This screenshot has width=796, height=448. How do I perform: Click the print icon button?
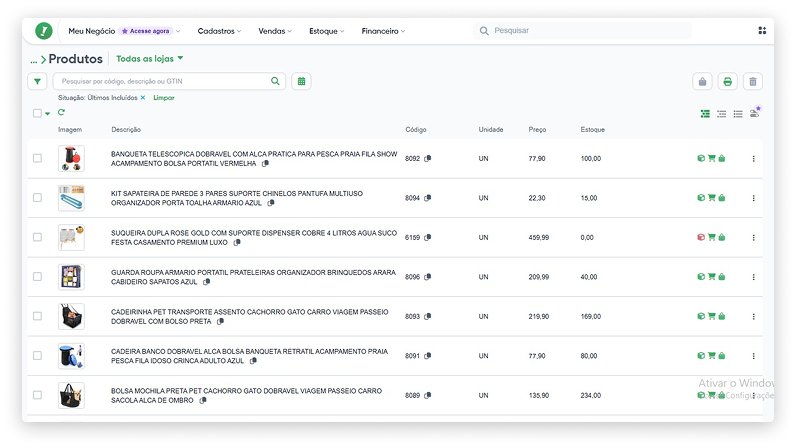[728, 82]
